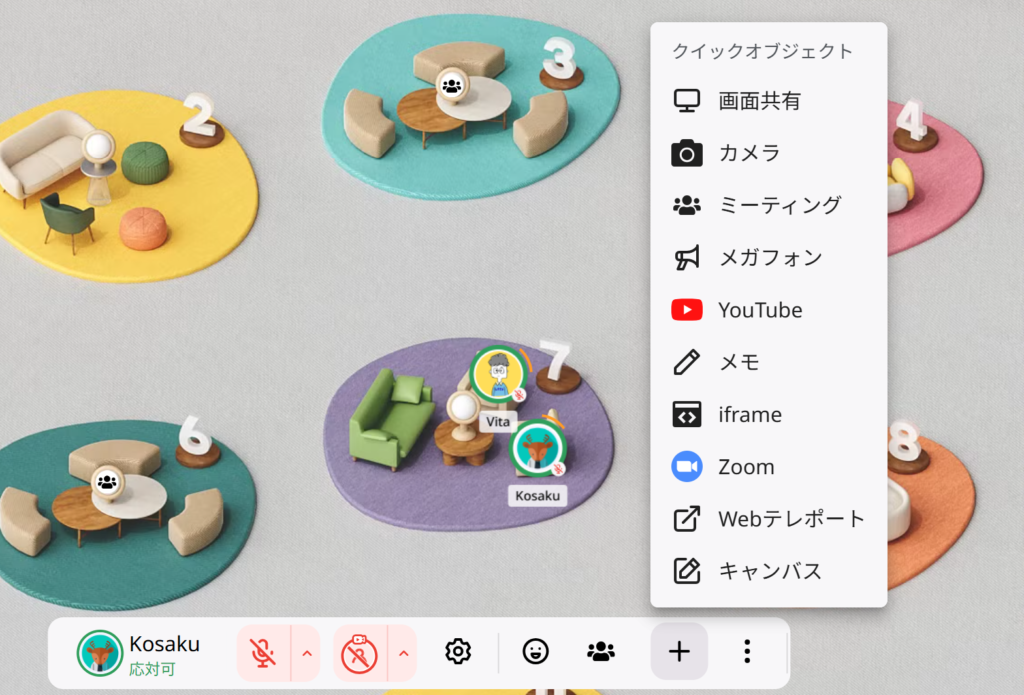Expand microphone options chevron
Viewport: 1024px width, 695px height.
(x=306, y=653)
